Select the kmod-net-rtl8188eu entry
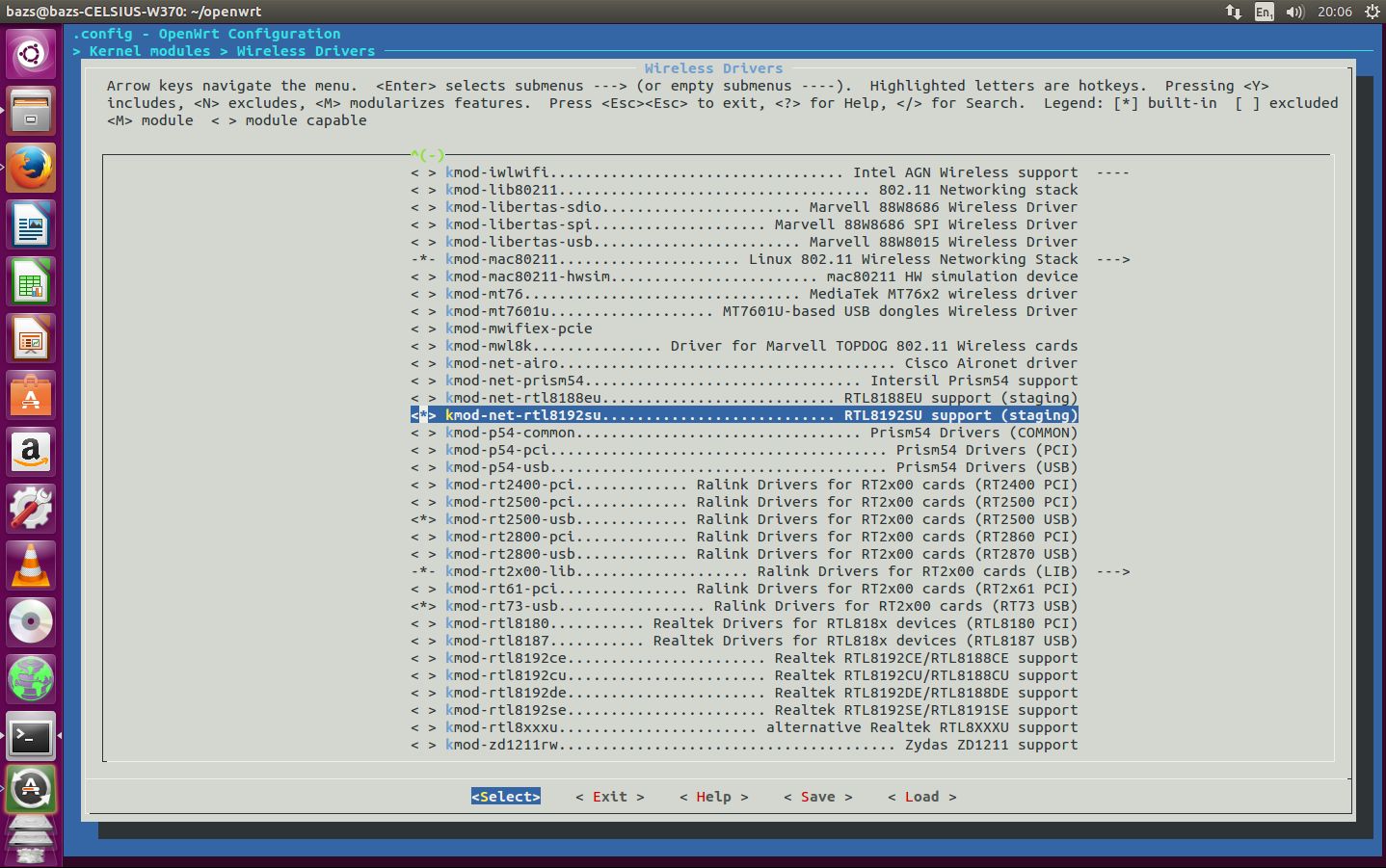This screenshot has height=868, width=1386. pyautogui.click(x=744, y=398)
